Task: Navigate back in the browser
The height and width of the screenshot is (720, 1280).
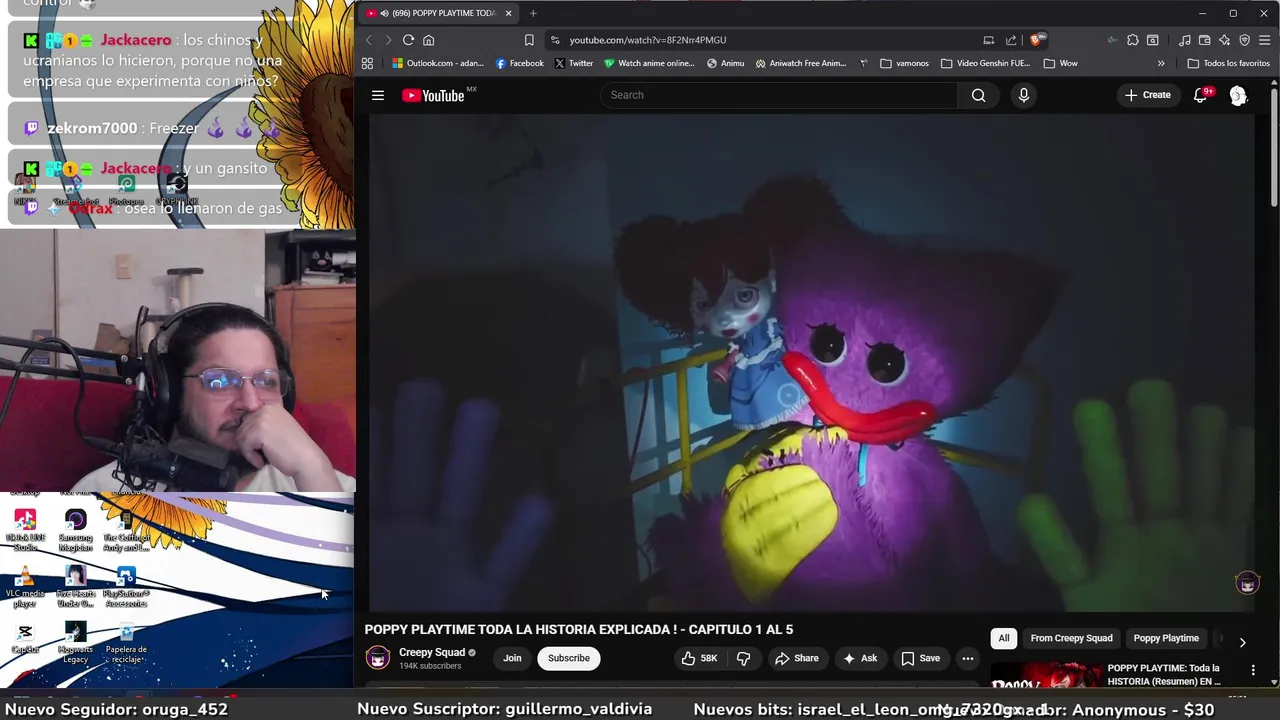Action: point(368,40)
